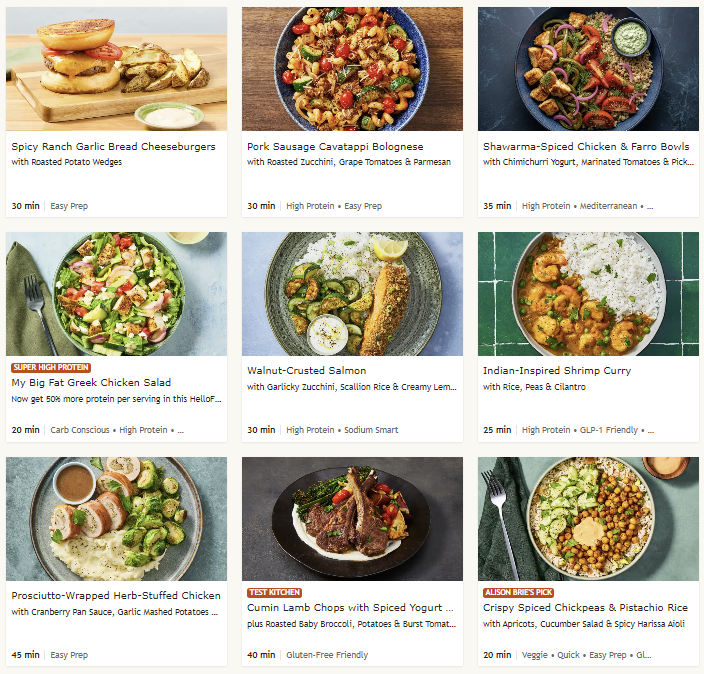
Task: Click the Cumin Lamb Chops photo
Action: pos(352,519)
